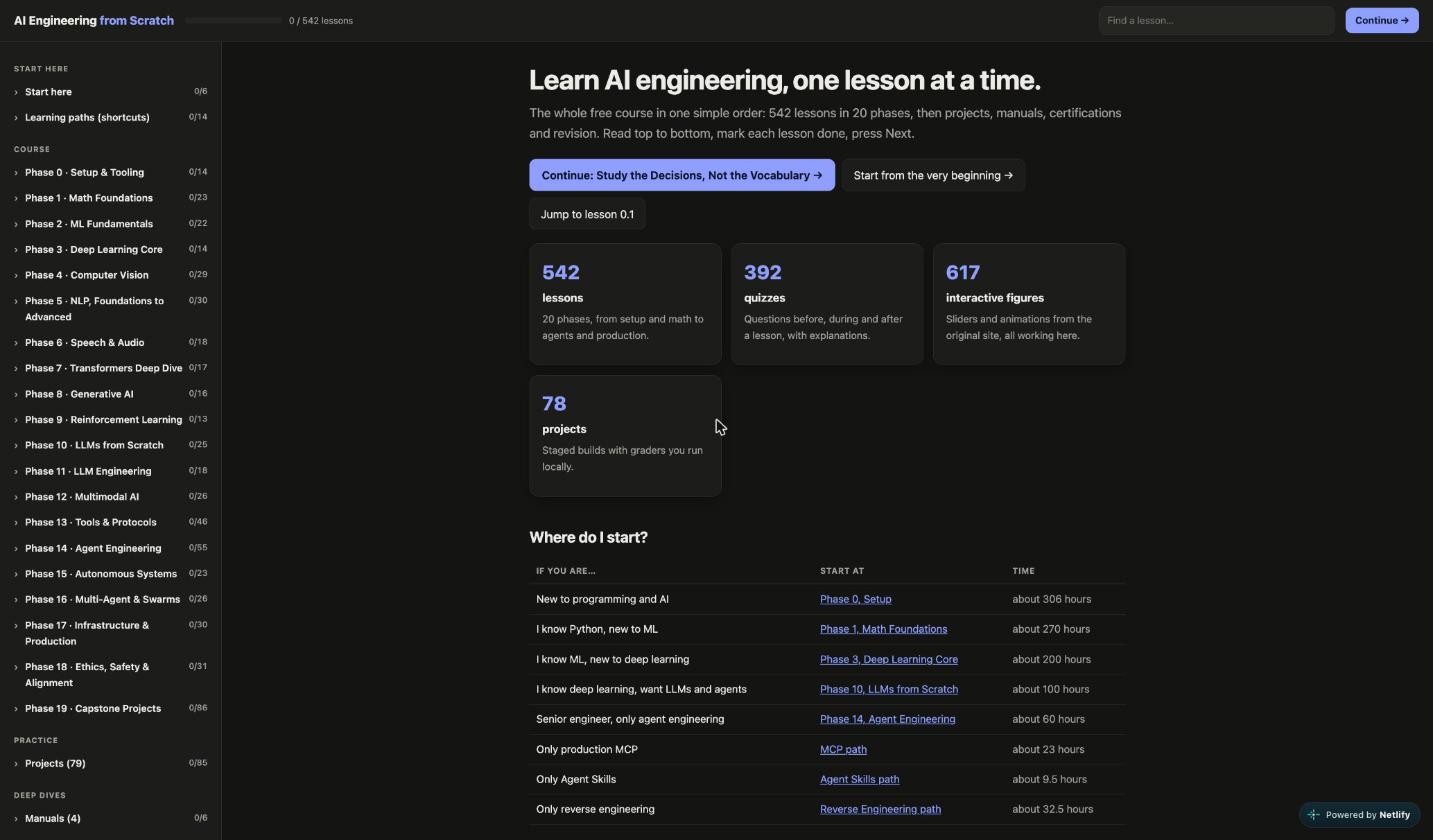Open Phase 14, Agent Engineering link

tap(887, 719)
